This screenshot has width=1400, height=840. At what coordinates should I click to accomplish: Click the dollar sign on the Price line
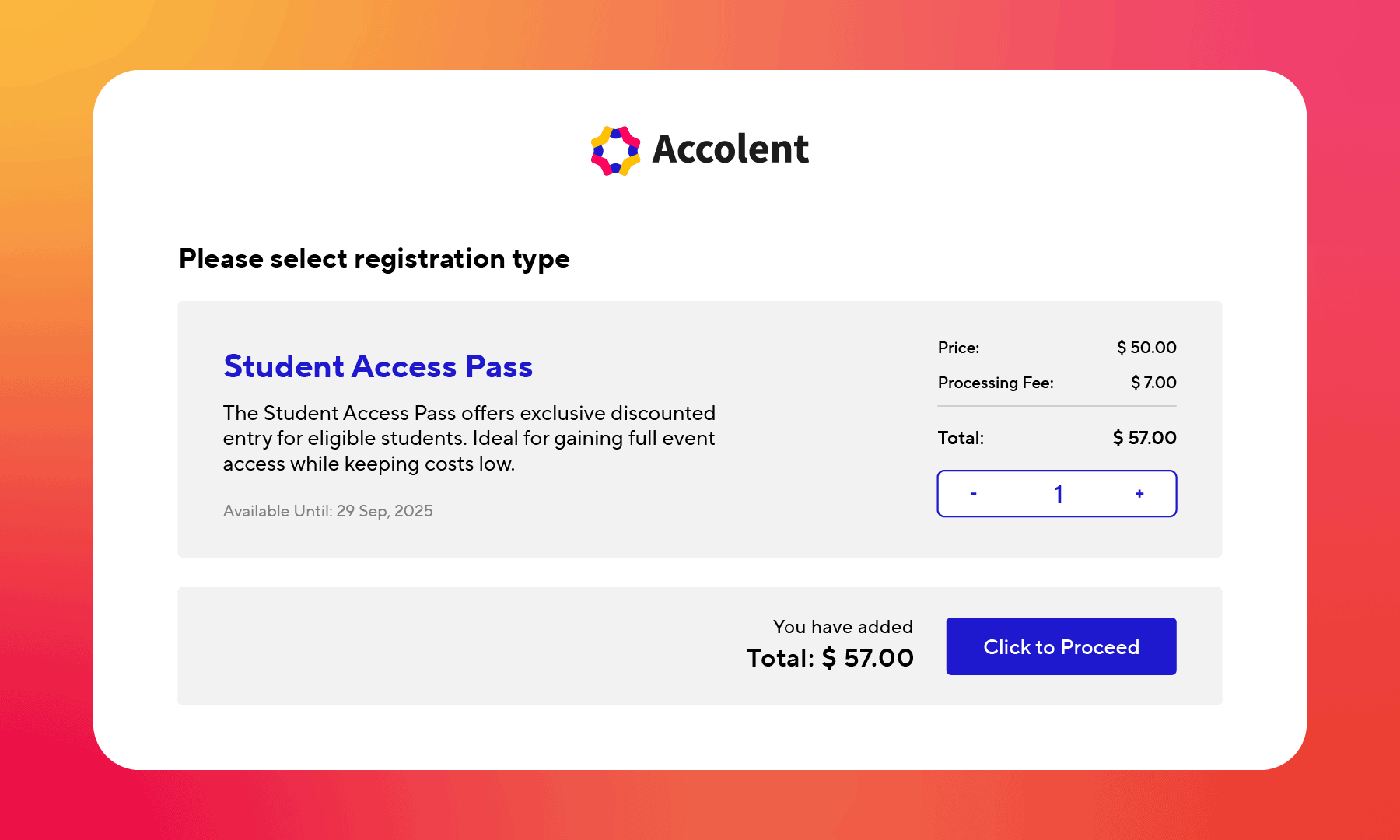pyautogui.click(x=1122, y=348)
